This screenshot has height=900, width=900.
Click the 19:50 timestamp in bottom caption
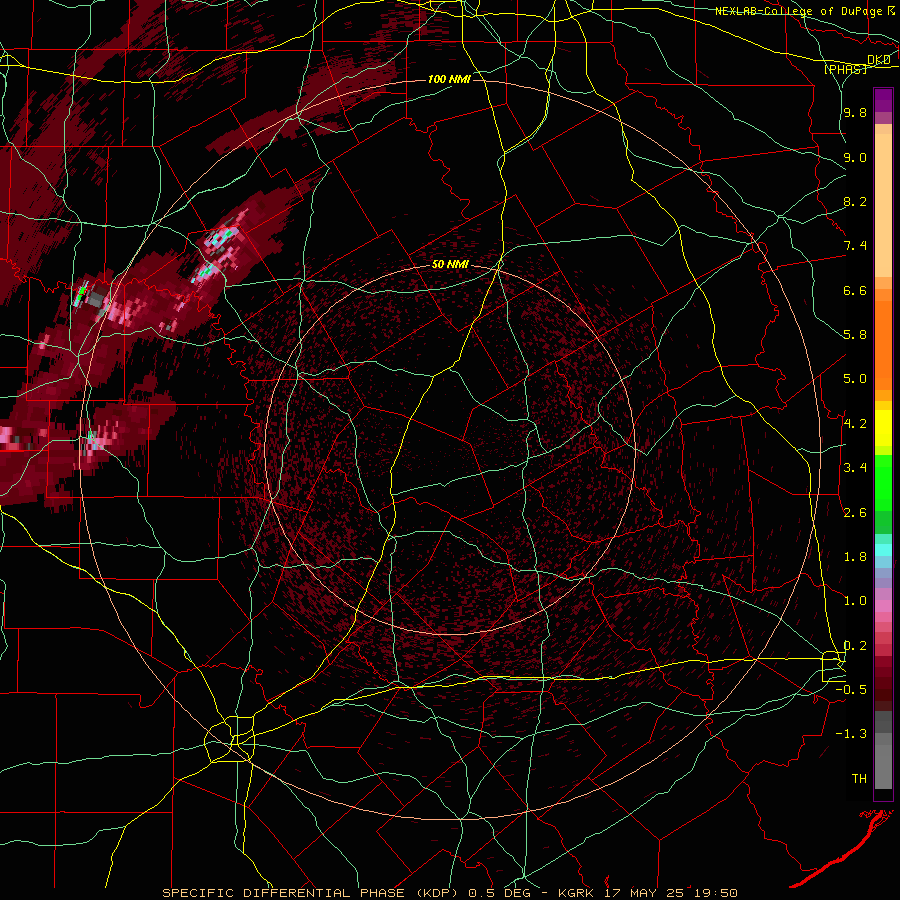click(714, 893)
